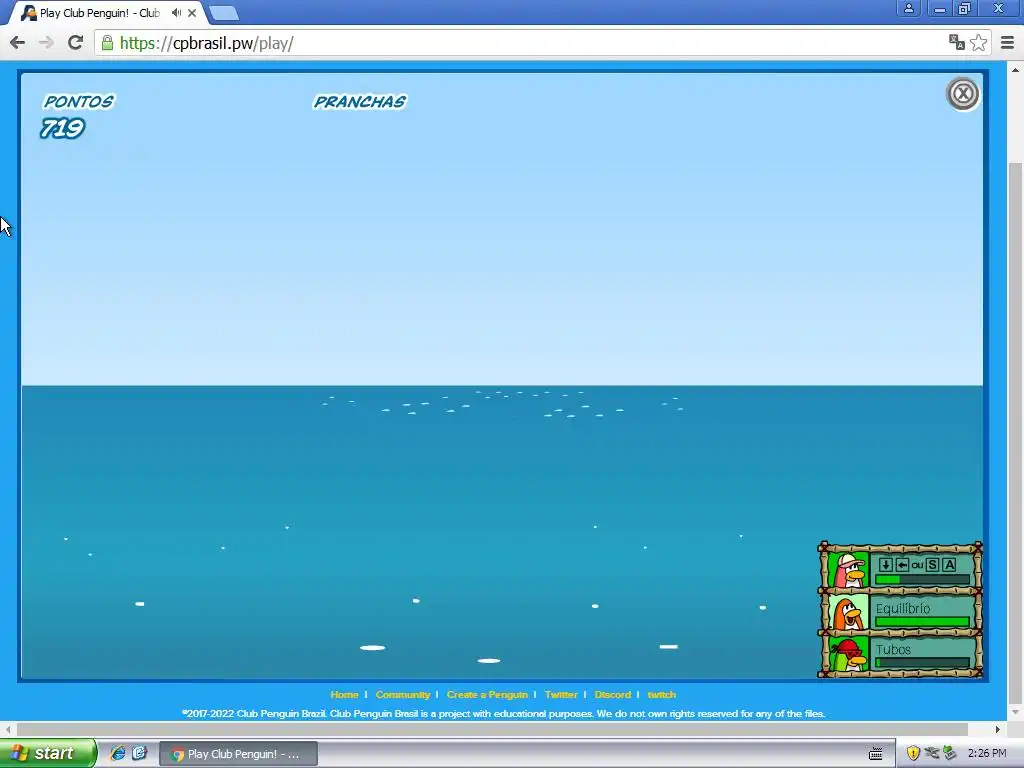Open the Chrome menu
Screen dimensions: 1024x768
tap(1007, 43)
